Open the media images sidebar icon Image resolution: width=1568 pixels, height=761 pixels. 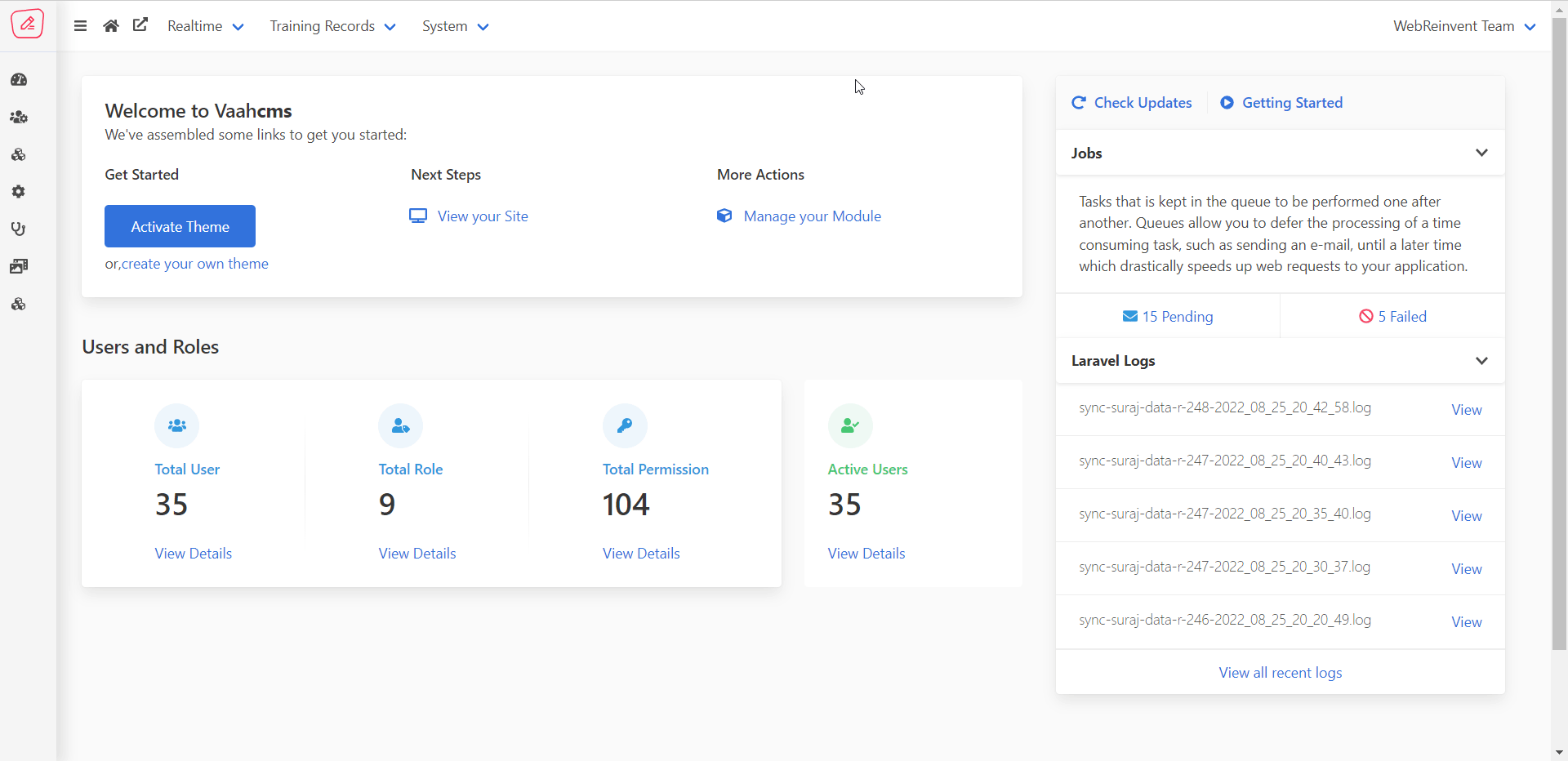pos(19,266)
